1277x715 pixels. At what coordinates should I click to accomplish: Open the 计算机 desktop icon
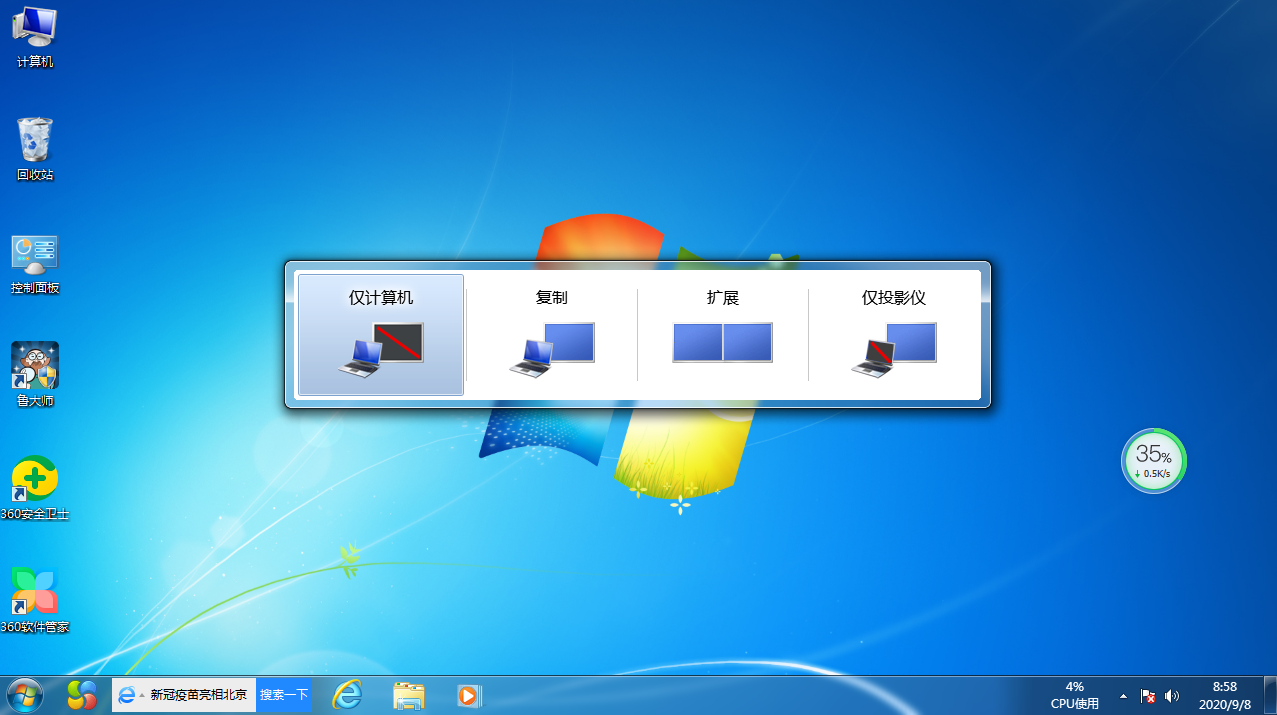point(35,37)
